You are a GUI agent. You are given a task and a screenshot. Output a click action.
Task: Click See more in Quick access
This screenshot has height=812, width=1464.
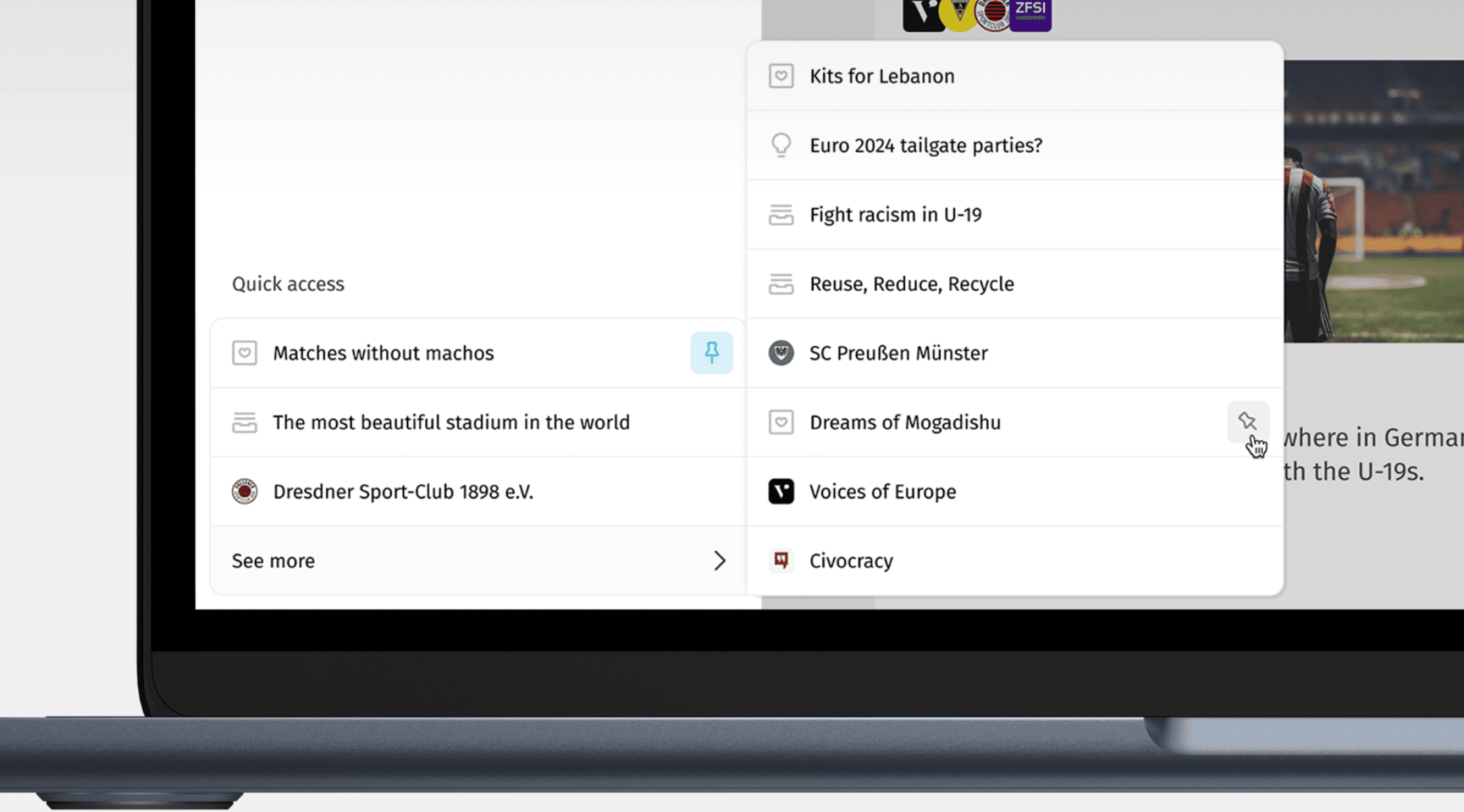(273, 561)
